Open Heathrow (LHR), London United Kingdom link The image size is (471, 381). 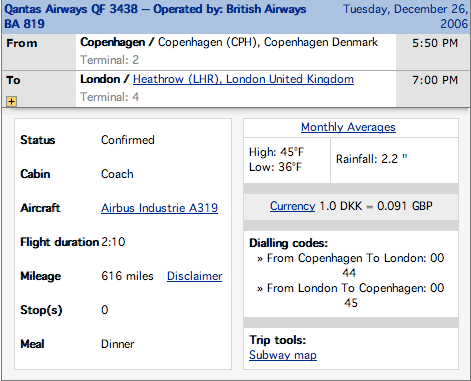click(x=243, y=79)
